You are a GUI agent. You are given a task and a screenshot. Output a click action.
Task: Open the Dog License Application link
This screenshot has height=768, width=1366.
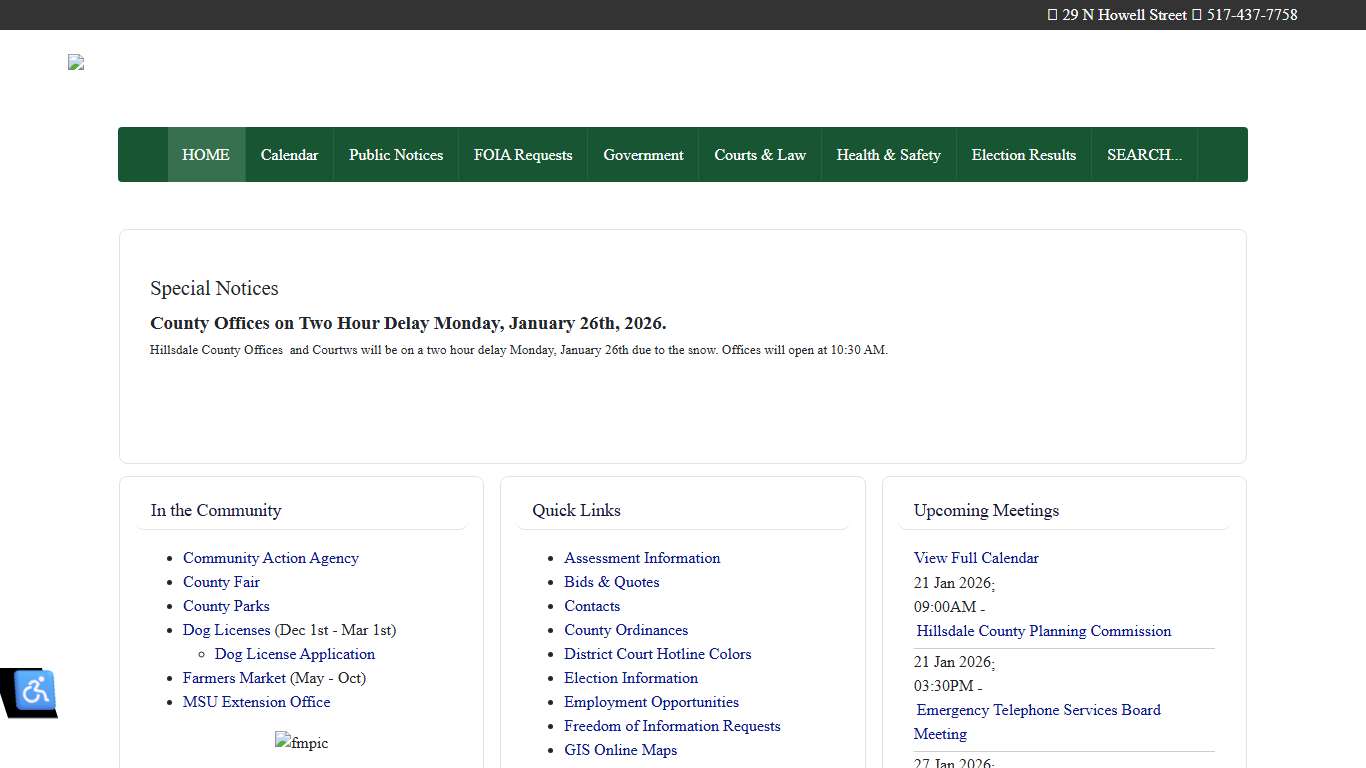point(295,654)
